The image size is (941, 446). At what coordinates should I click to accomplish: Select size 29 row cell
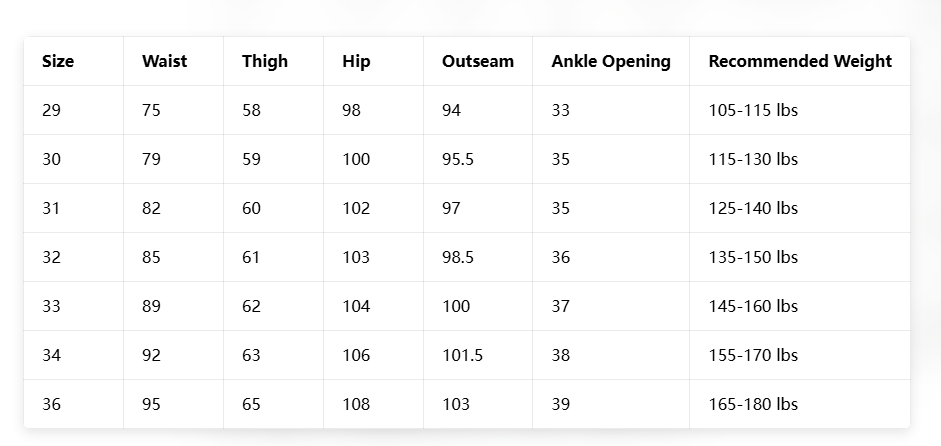(52, 110)
